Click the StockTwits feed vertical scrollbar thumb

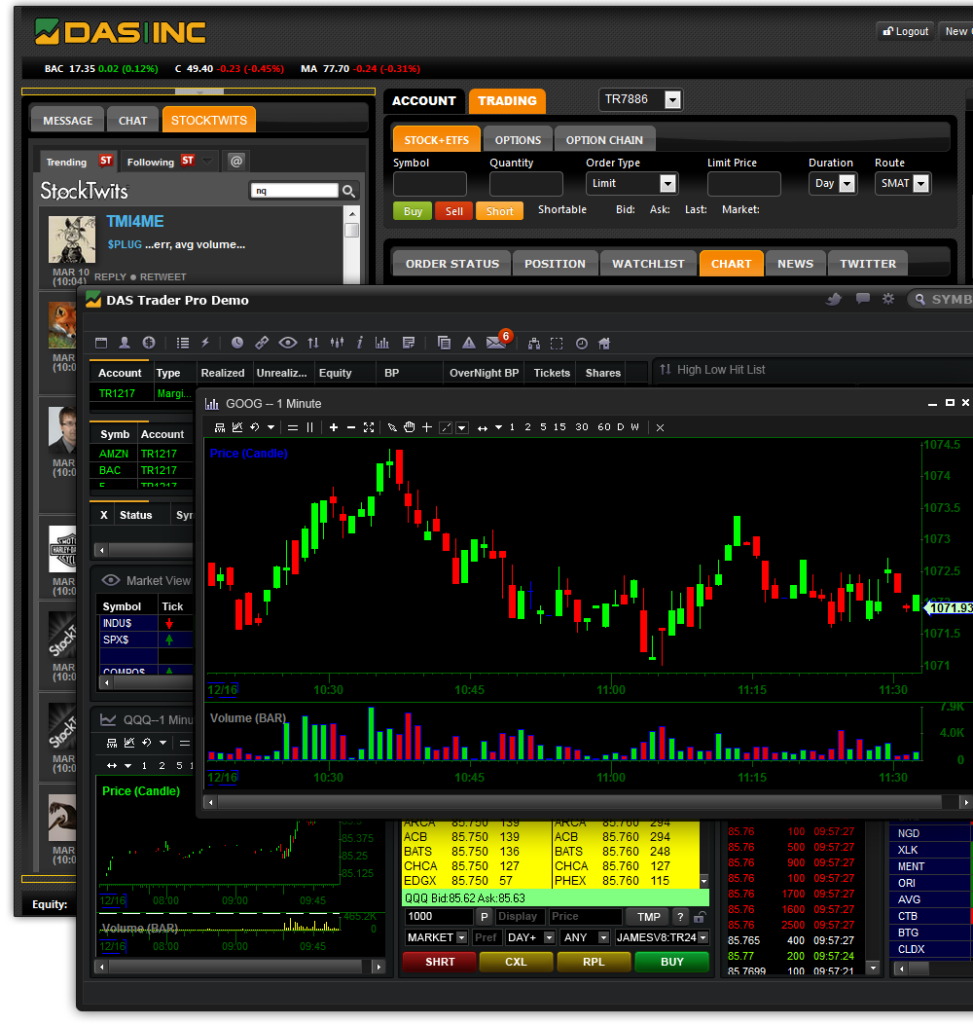352,230
